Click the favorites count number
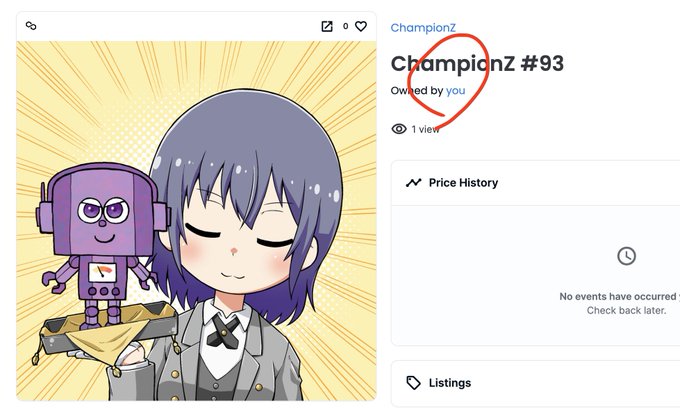Viewport: 680px width, 408px height. point(345,26)
